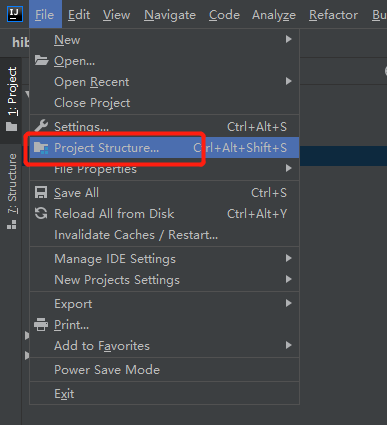Open the Project tool window sidebar tab
This screenshot has width=387, height=425.
point(12,99)
